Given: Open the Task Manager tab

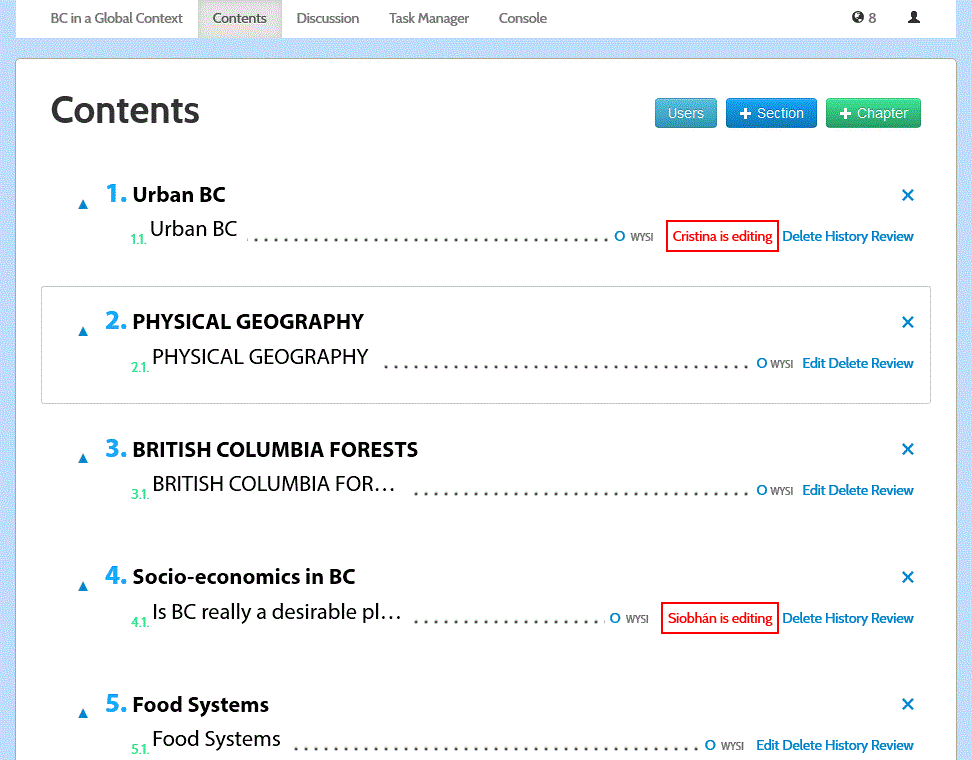Looking at the screenshot, I should tap(428, 18).
